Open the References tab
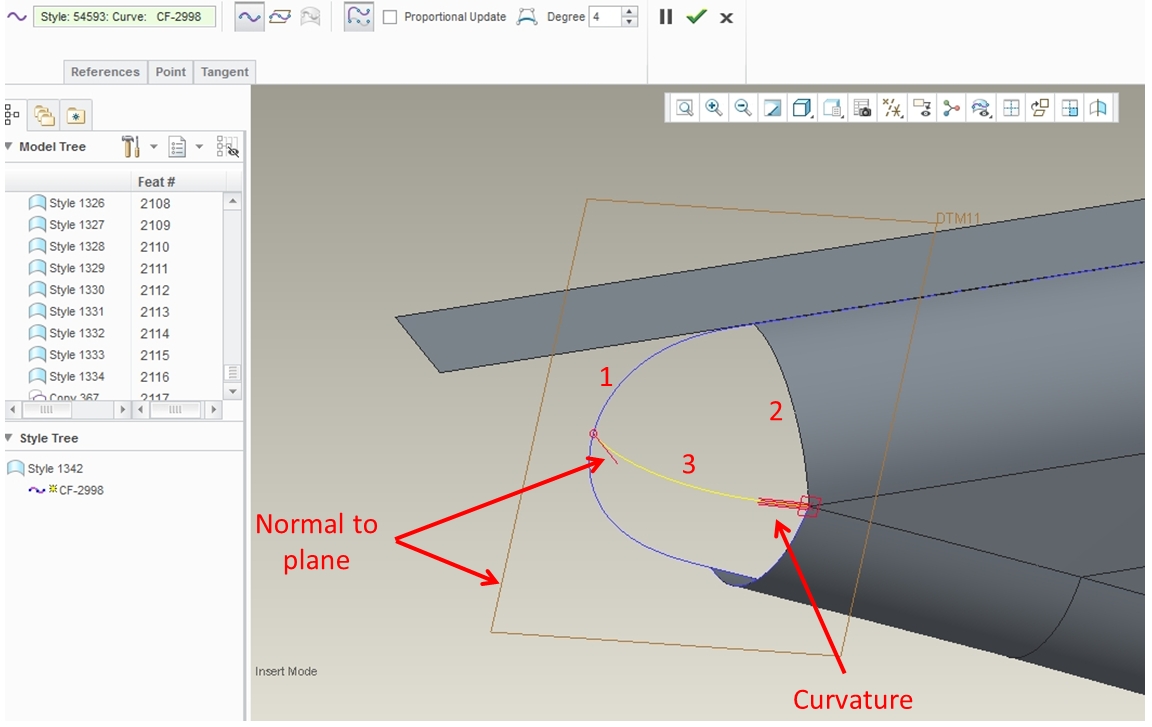 pyautogui.click(x=105, y=72)
